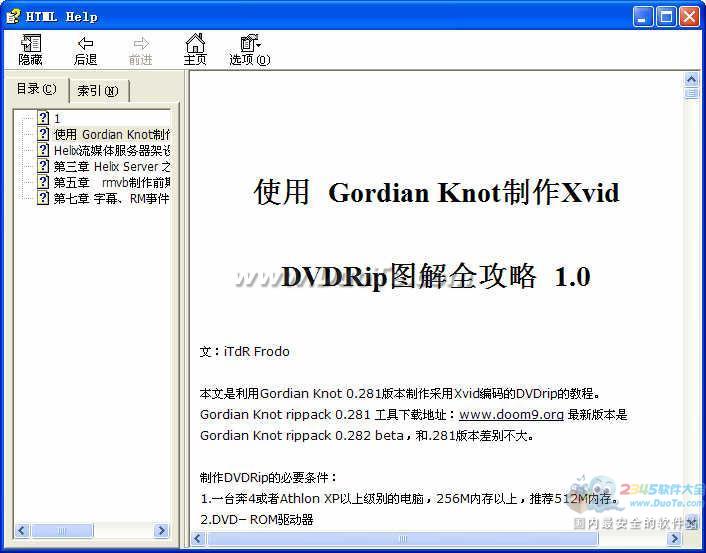Maximize the HTML Help window

click(666, 17)
